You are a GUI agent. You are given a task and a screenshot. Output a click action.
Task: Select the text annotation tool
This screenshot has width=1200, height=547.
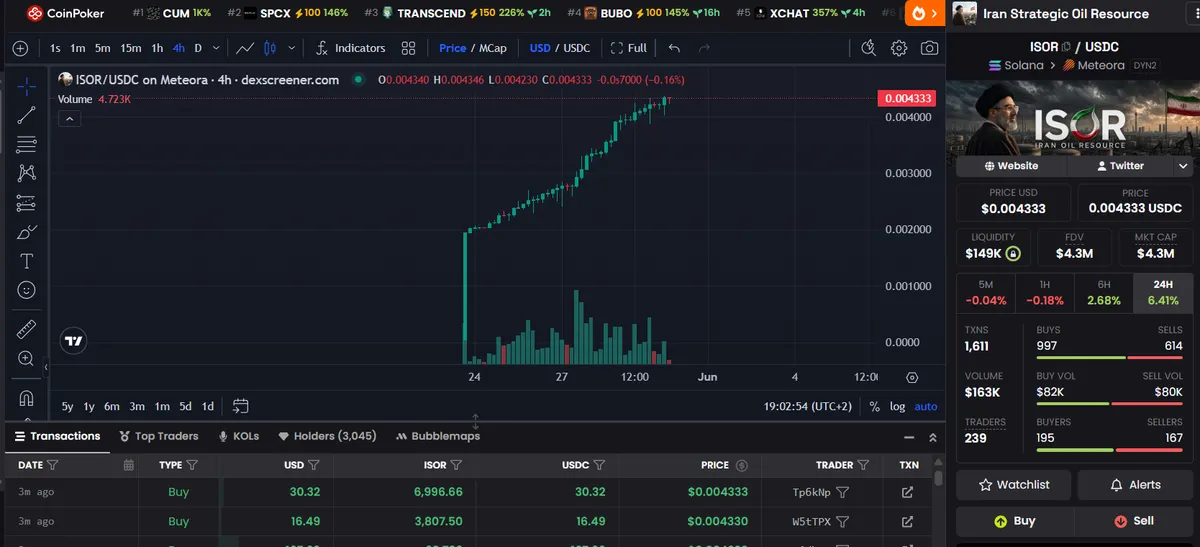pos(27,261)
